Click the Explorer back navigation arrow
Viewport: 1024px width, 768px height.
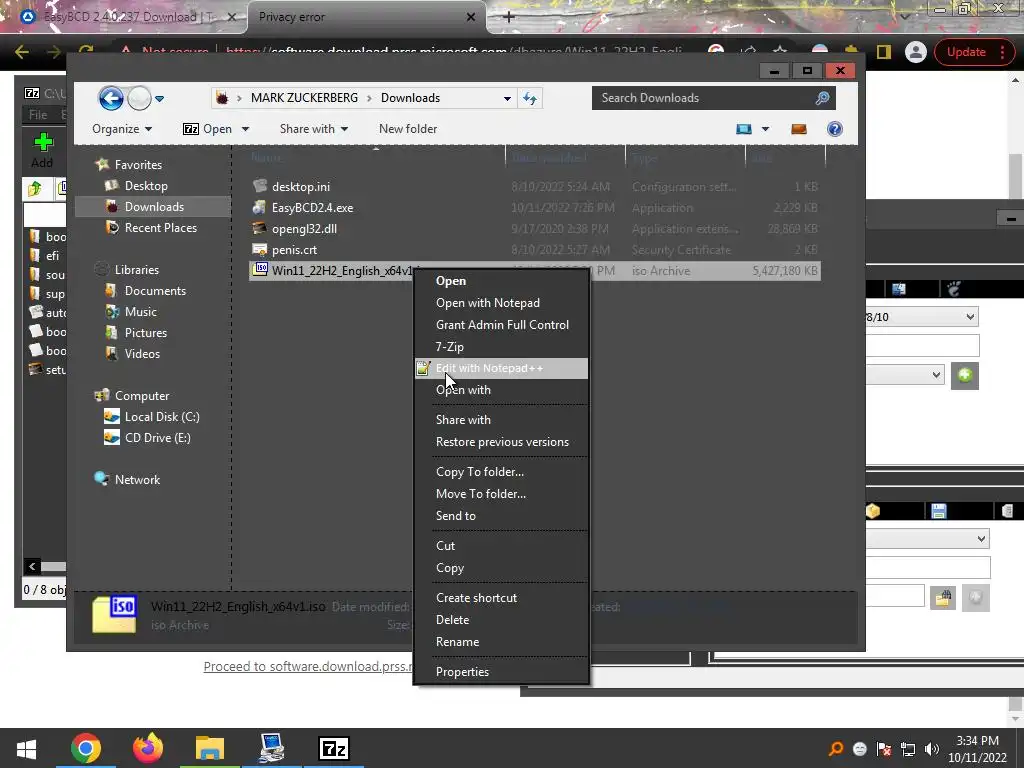tap(110, 99)
